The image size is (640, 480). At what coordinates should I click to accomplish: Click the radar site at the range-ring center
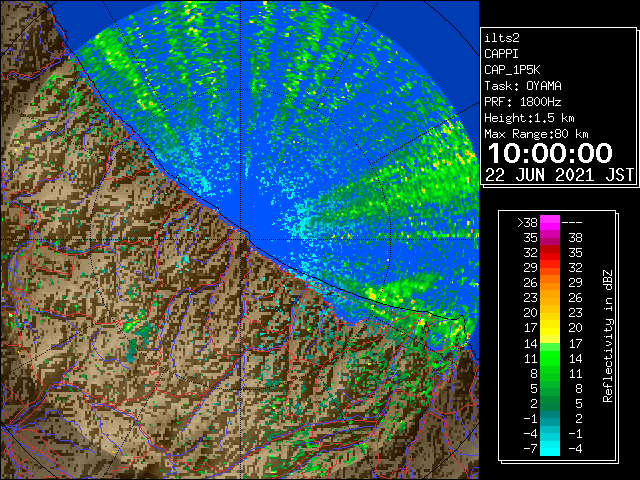pyautogui.click(x=241, y=239)
